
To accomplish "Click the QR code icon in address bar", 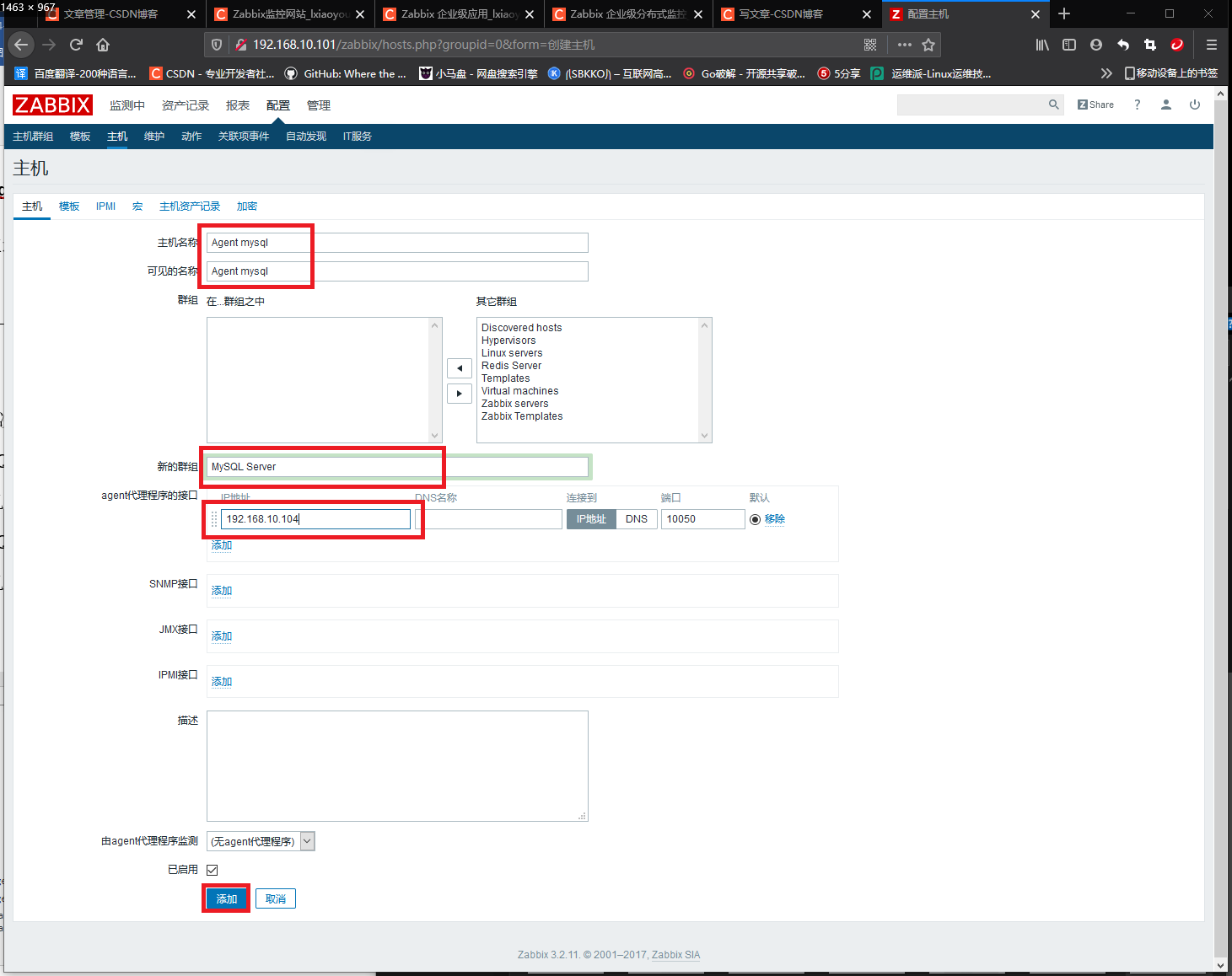I will [870, 45].
